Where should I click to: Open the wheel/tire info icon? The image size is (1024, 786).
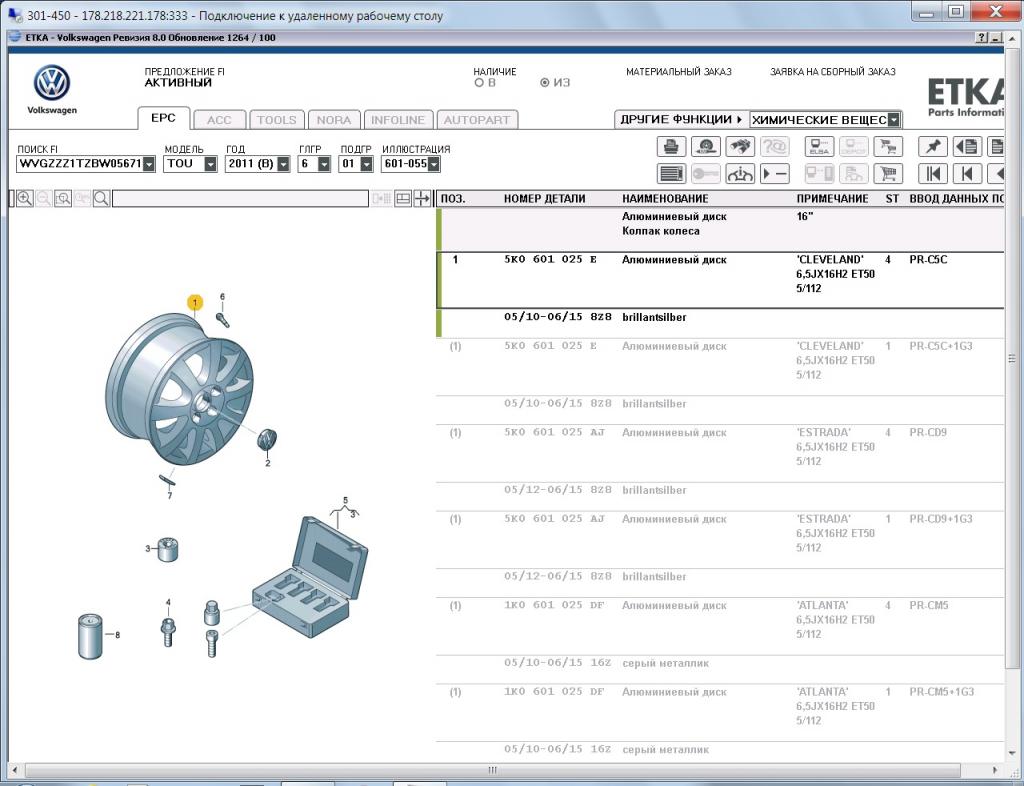(705, 147)
